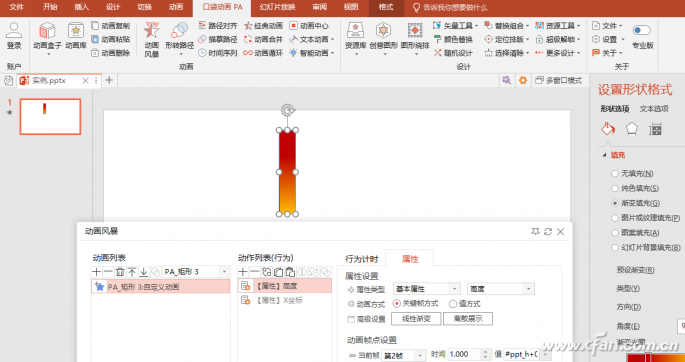Click the 随机设计 random design tool
Screen dimensions: 685x362
pyautogui.click(x=453, y=53)
